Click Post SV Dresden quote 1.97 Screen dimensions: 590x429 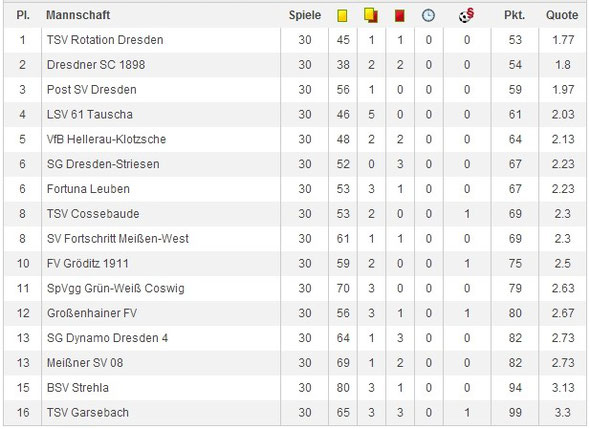click(563, 90)
